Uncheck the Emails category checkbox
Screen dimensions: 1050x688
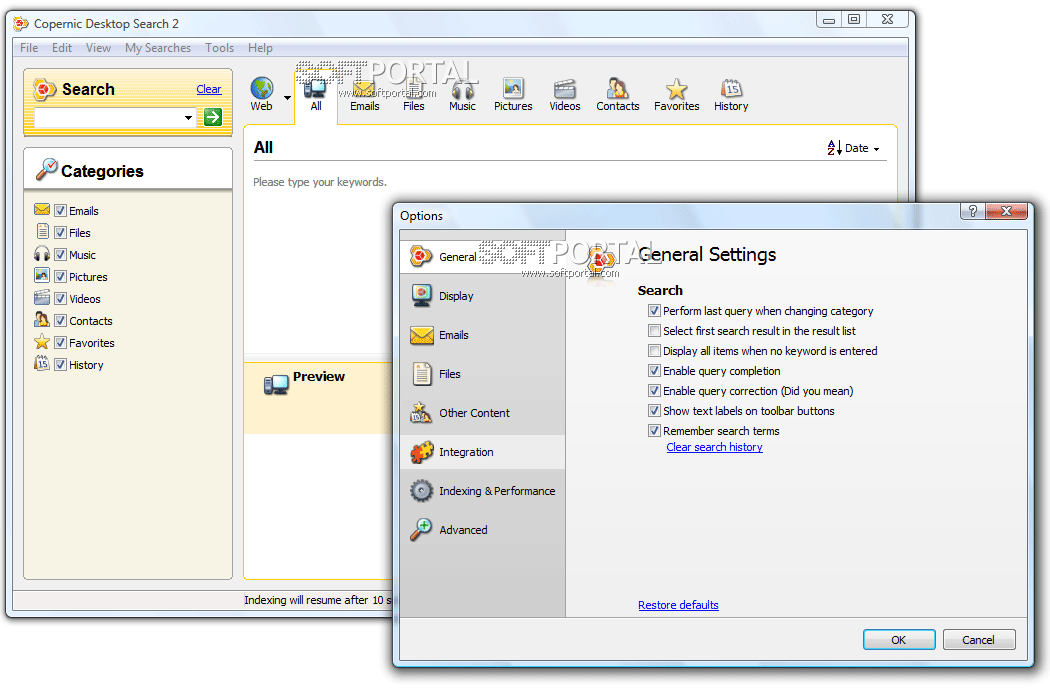point(60,210)
